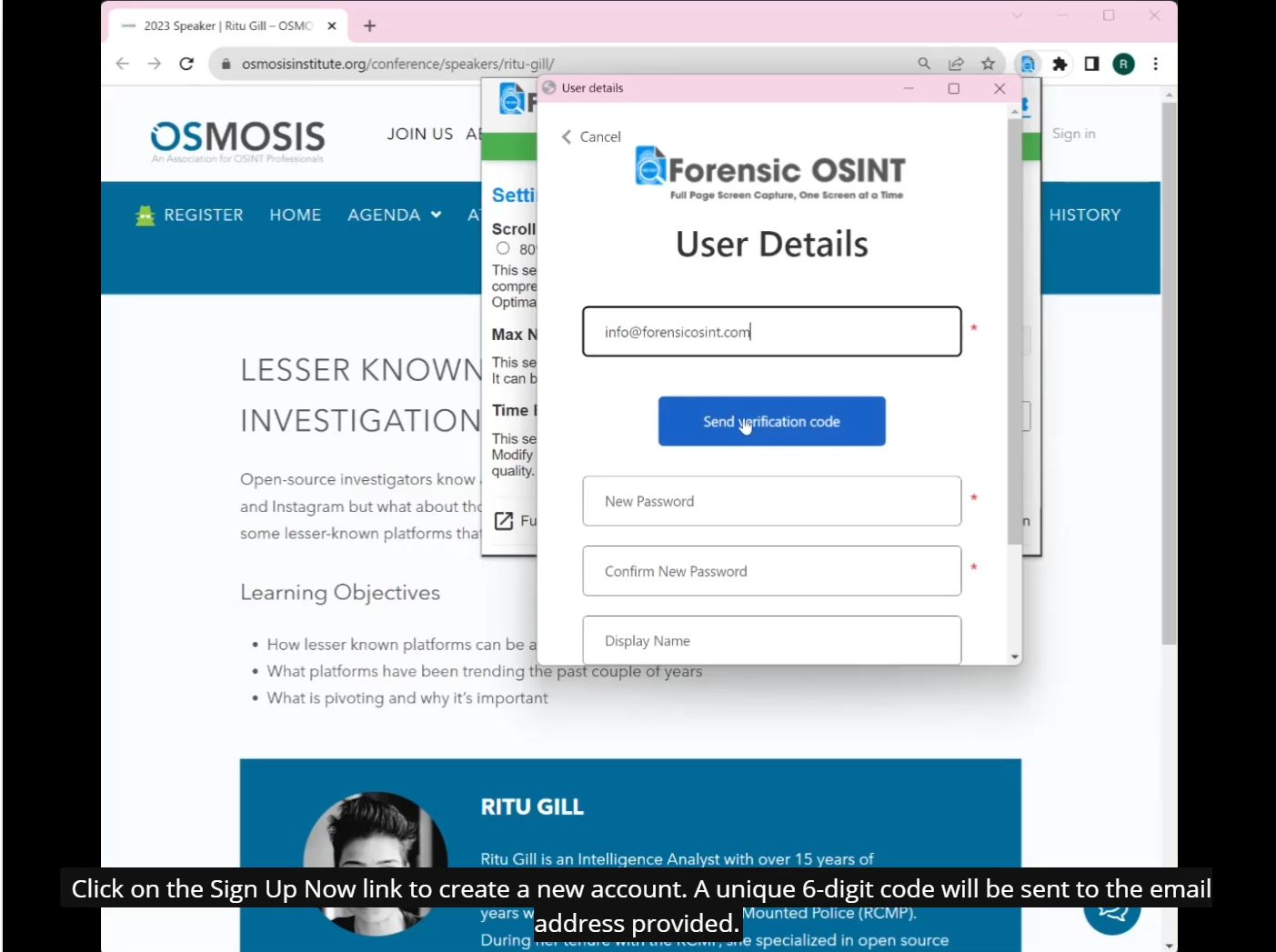This screenshot has height=952, width=1276.
Task: Click the dialog scrollbar down arrow
Action: pos(1015,656)
